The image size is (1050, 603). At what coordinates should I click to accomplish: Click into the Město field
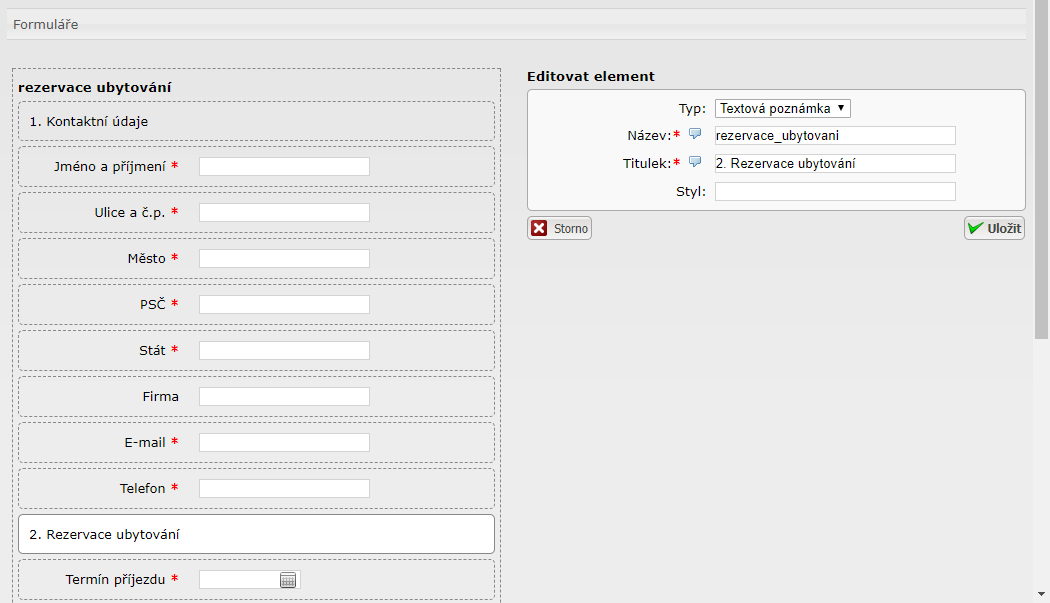pos(284,258)
